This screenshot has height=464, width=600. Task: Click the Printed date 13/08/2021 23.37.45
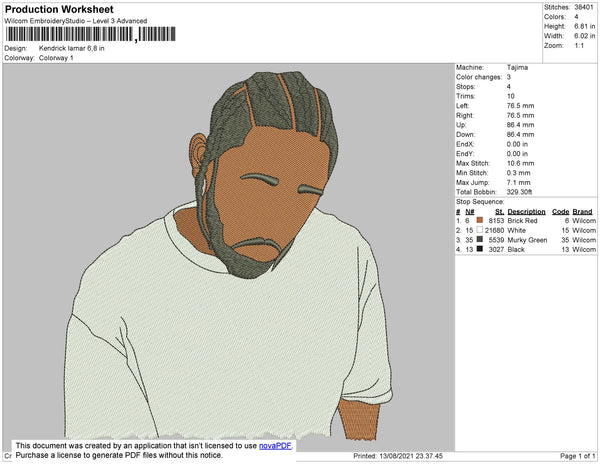coord(398,456)
